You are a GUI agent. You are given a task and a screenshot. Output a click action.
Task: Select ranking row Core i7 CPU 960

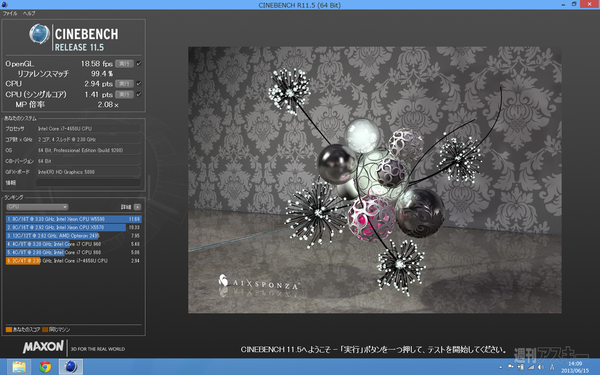[73, 244]
